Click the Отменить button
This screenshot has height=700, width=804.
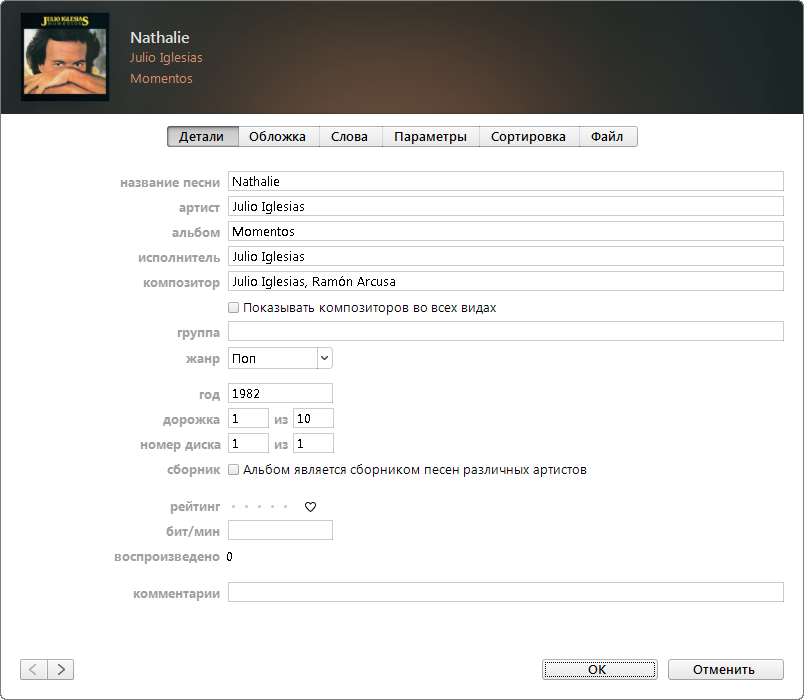[x=725, y=670]
